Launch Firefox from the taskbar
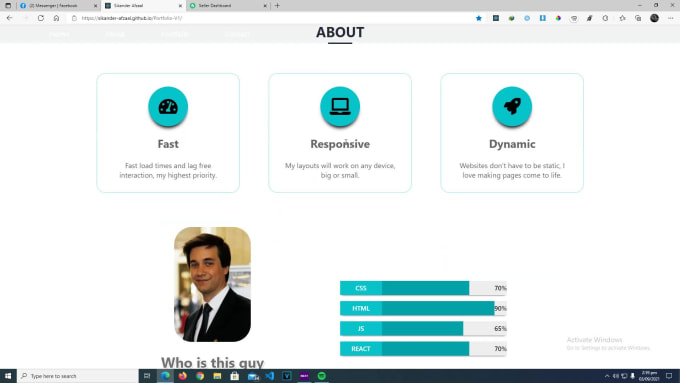The height and width of the screenshot is (383, 680). tap(183, 376)
